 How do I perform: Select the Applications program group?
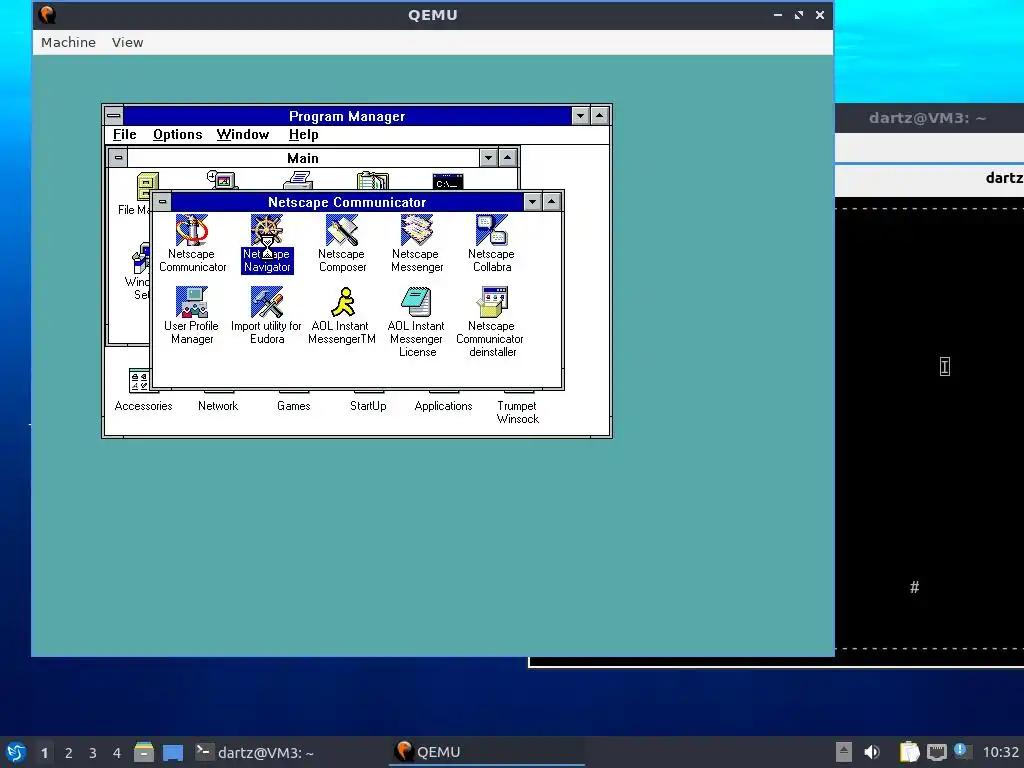coord(443,406)
